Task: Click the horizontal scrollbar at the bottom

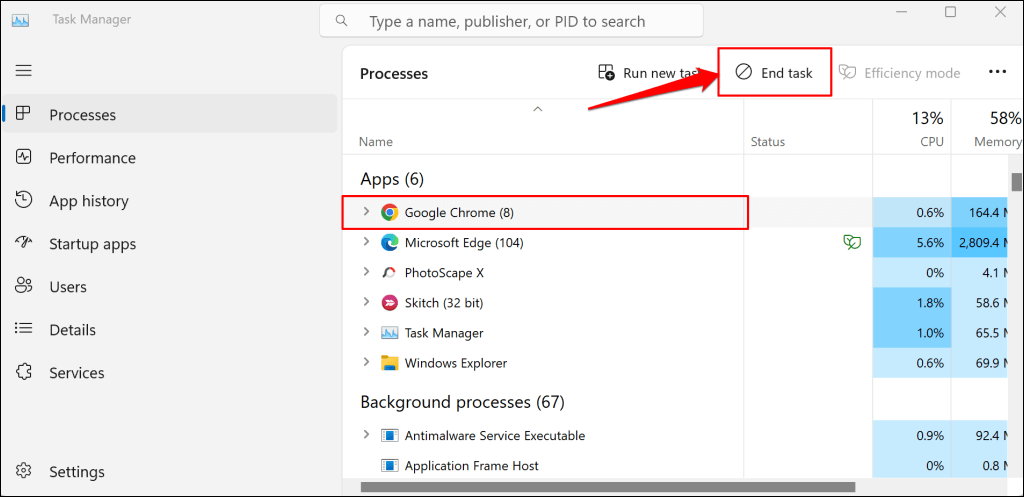Action: coord(600,488)
